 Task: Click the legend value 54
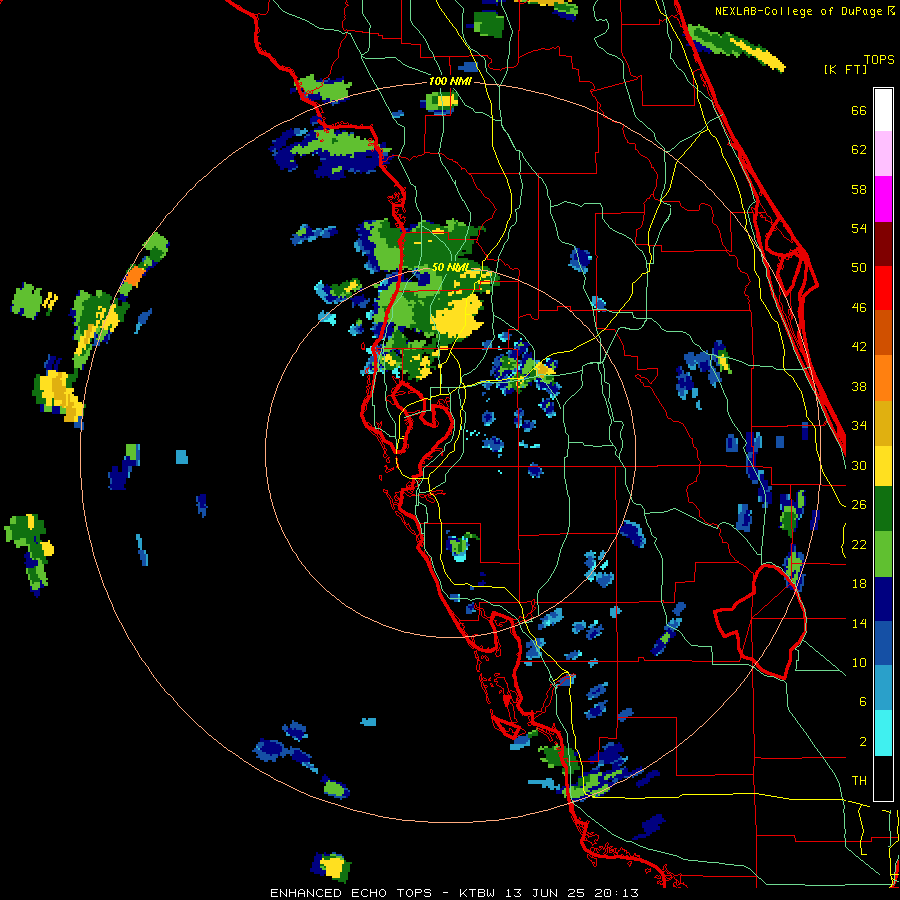859,228
